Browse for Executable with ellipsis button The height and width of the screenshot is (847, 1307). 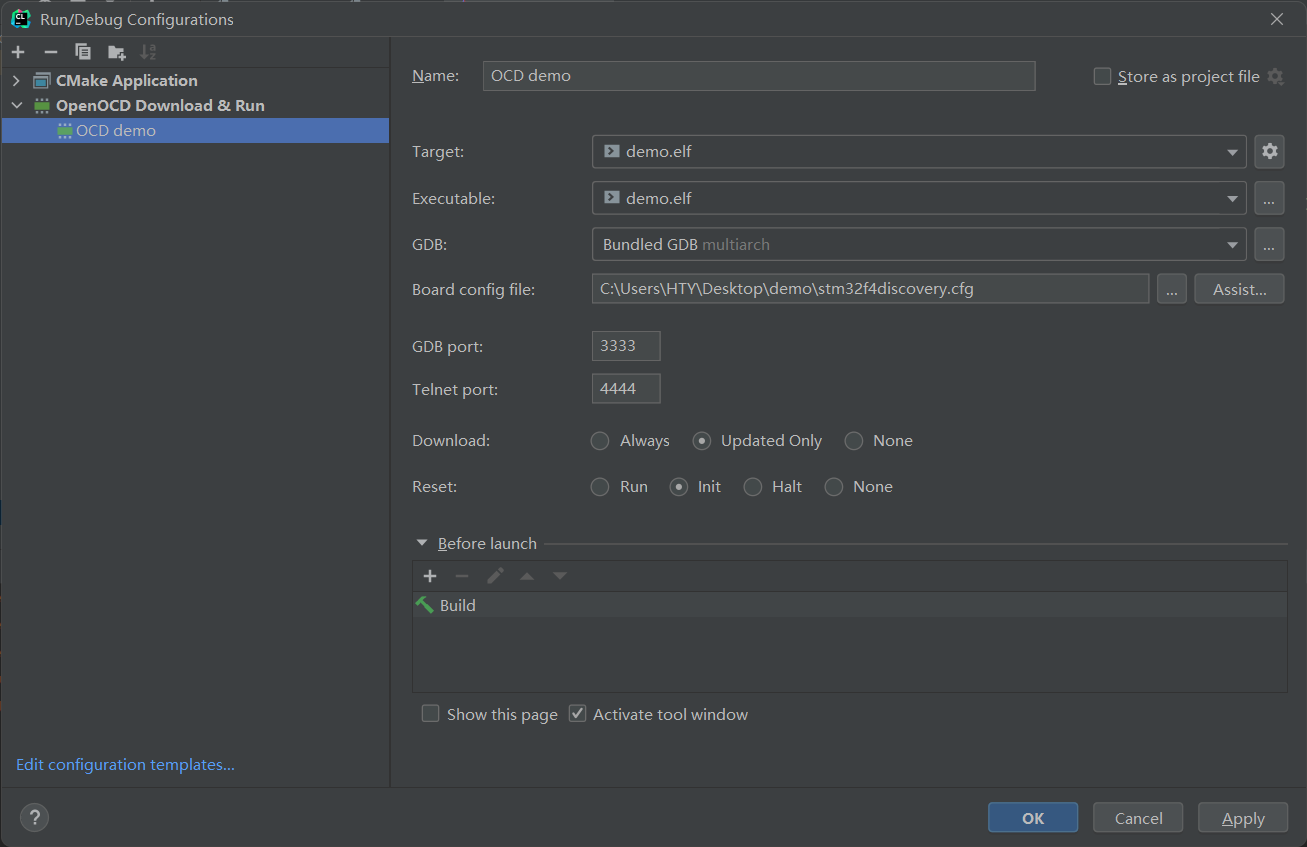(x=1269, y=198)
